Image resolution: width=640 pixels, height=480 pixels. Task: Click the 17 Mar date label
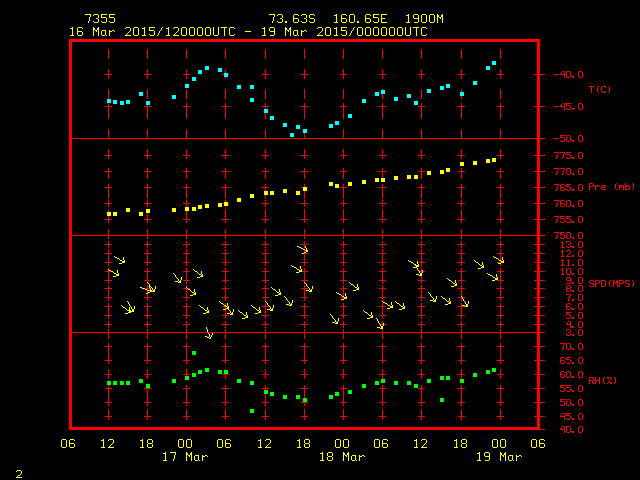(185, 457)
